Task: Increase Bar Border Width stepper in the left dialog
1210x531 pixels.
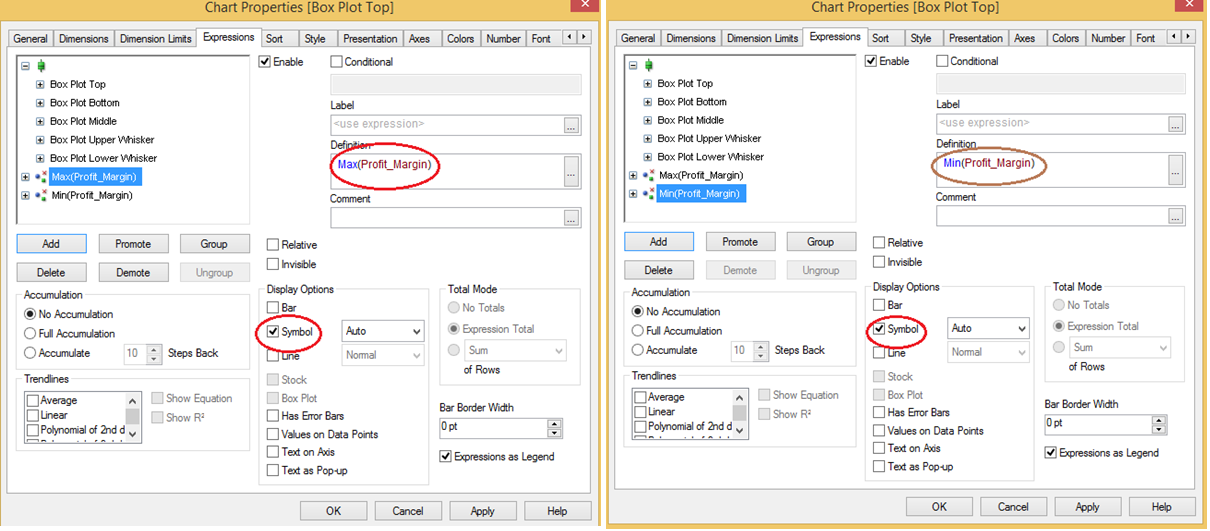Action: tap(555, 422)
